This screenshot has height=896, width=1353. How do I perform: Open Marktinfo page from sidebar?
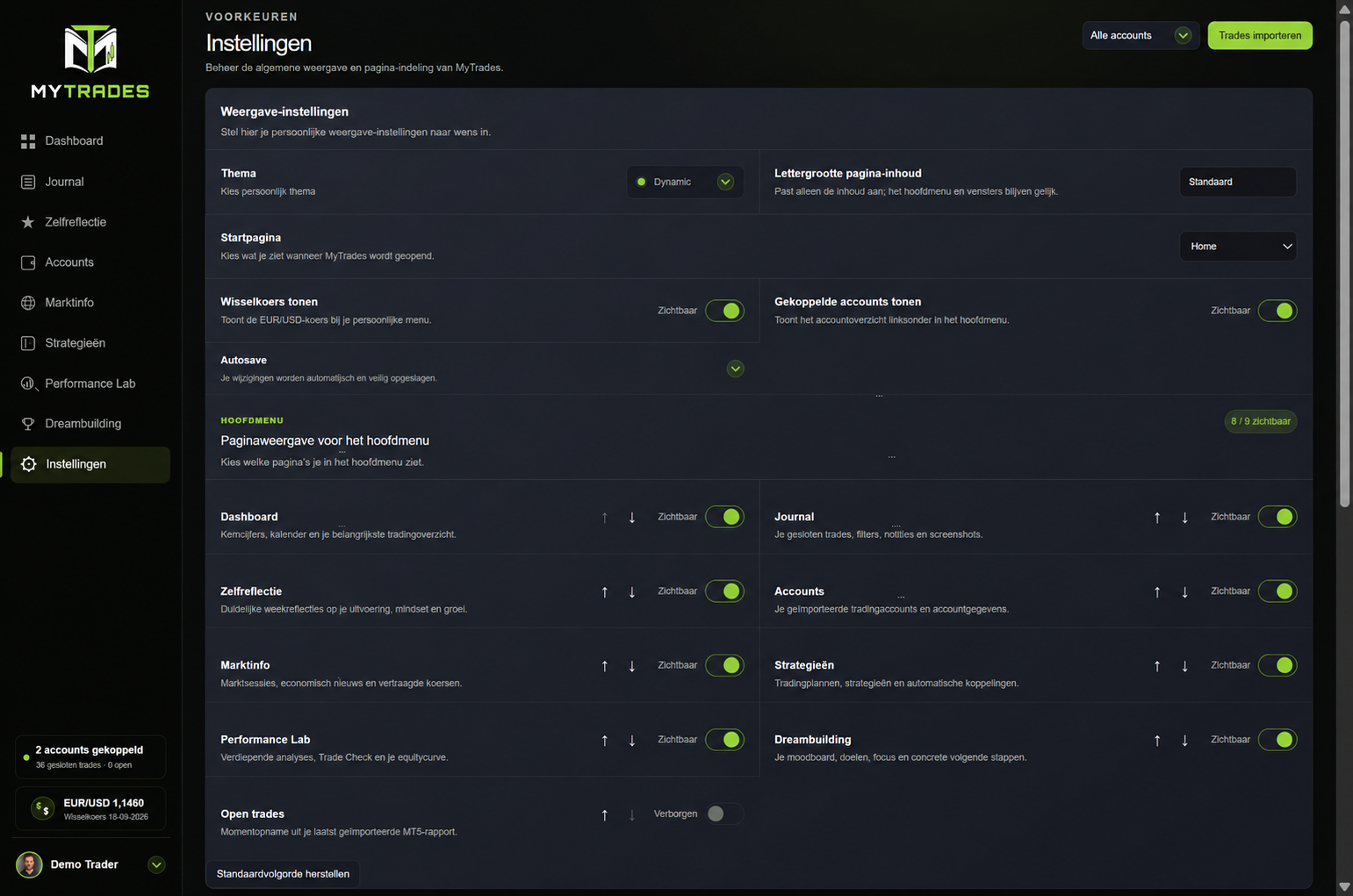(x=90, y=303)
